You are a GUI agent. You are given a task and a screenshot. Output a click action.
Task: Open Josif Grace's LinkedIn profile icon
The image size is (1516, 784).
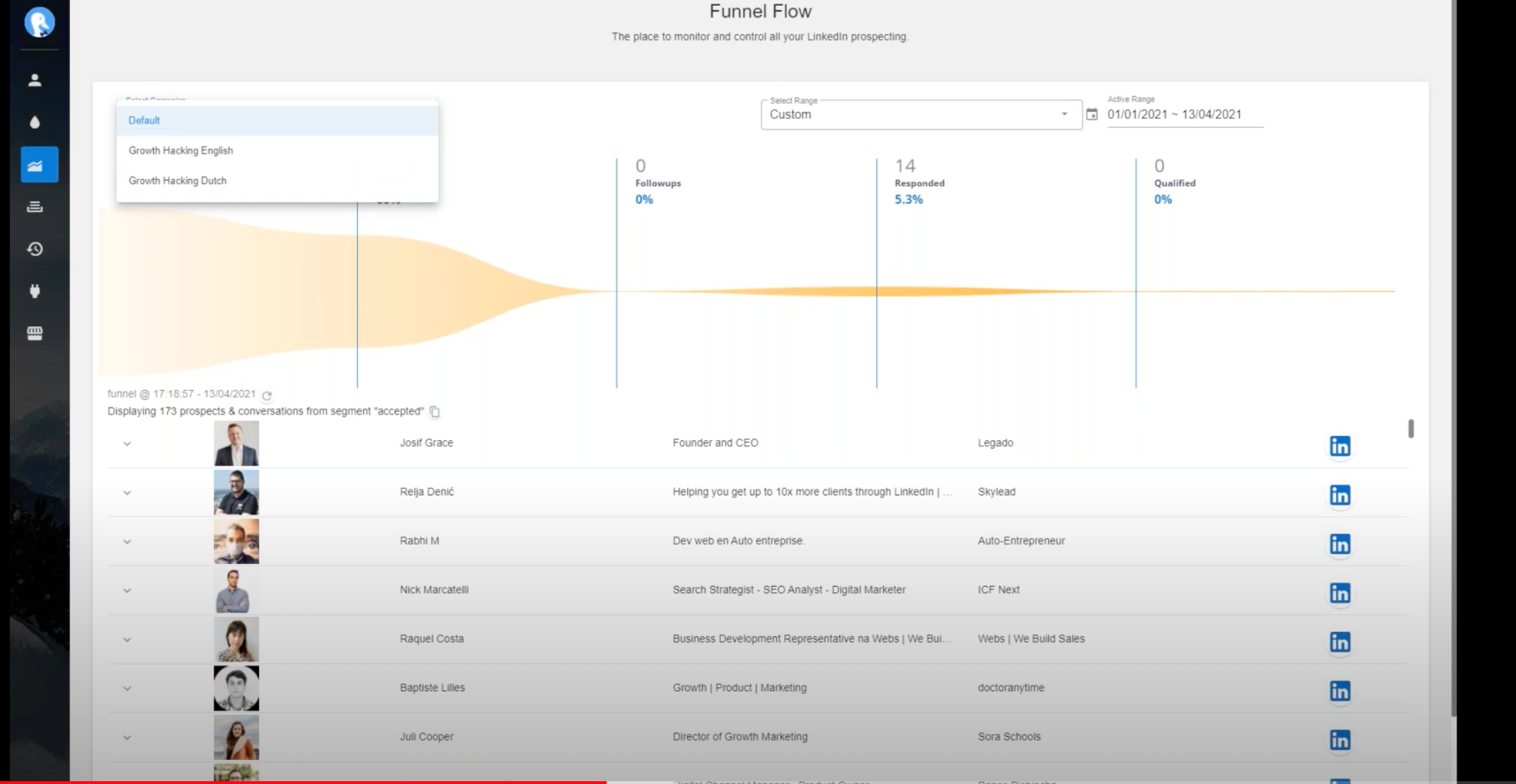point(1339,446)
